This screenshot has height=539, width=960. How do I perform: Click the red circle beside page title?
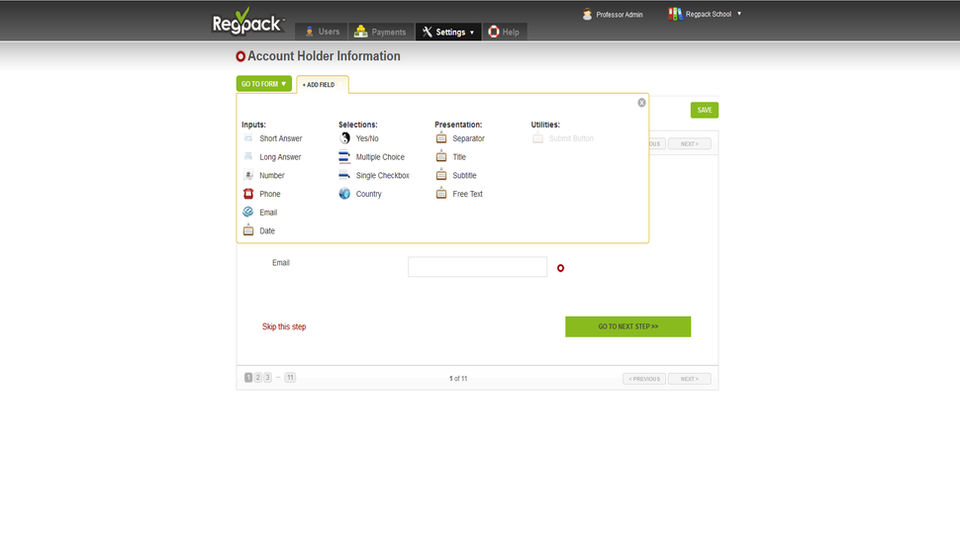[x=241, y=56]
